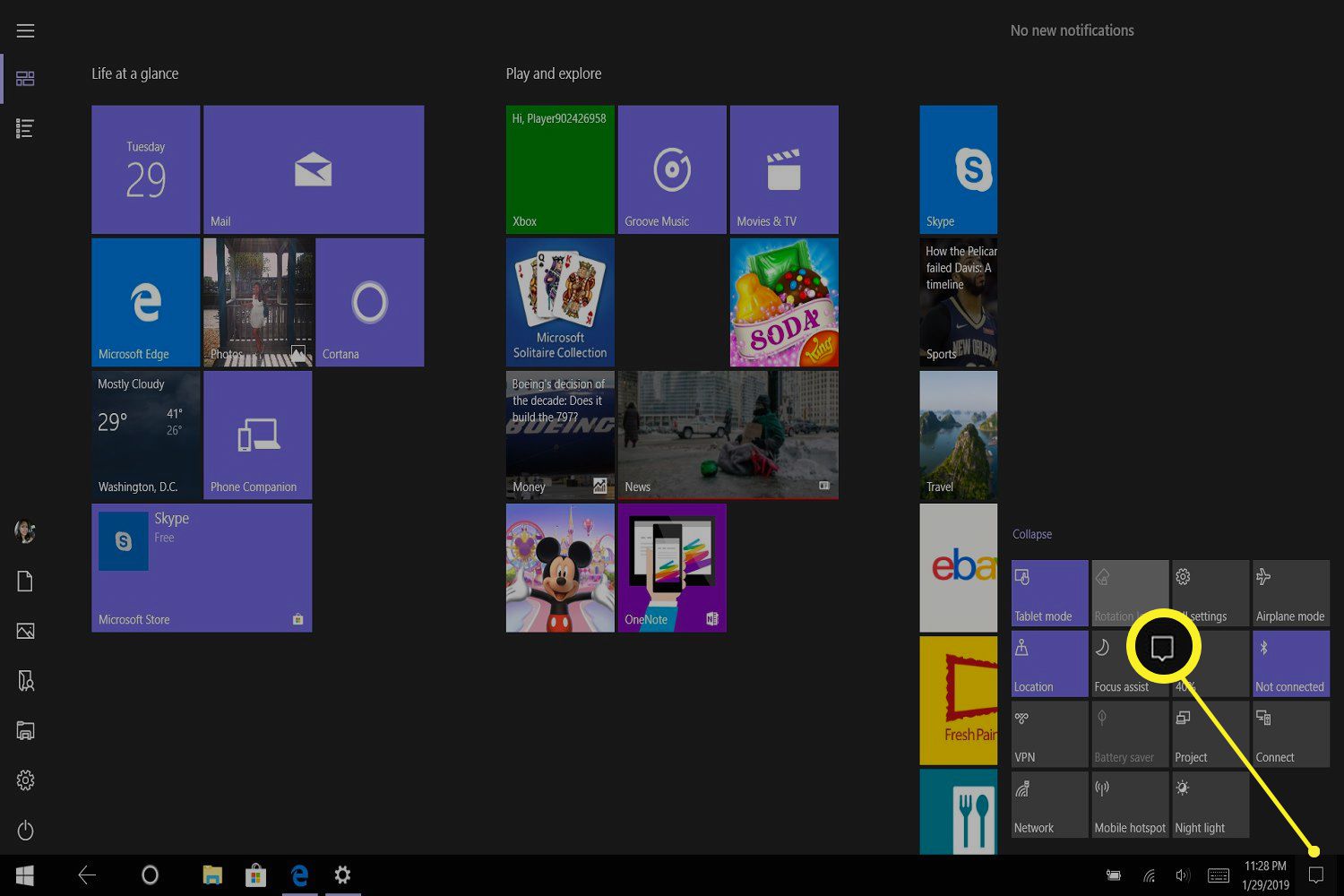Image resolution: width=1344 pixels, height=896 pixels.
Task: Toggle Mobile hotspot quick action
Action: pos(1130,805)
